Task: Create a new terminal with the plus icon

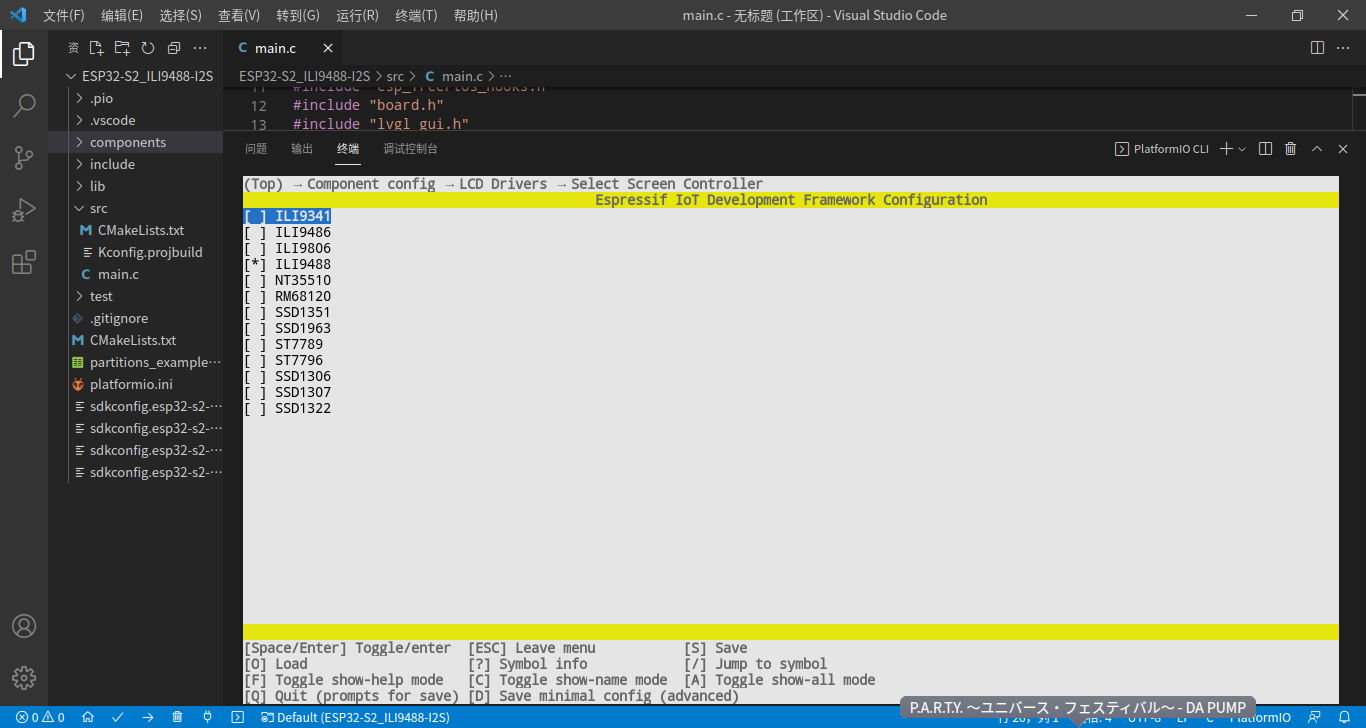Action: 1227,148
